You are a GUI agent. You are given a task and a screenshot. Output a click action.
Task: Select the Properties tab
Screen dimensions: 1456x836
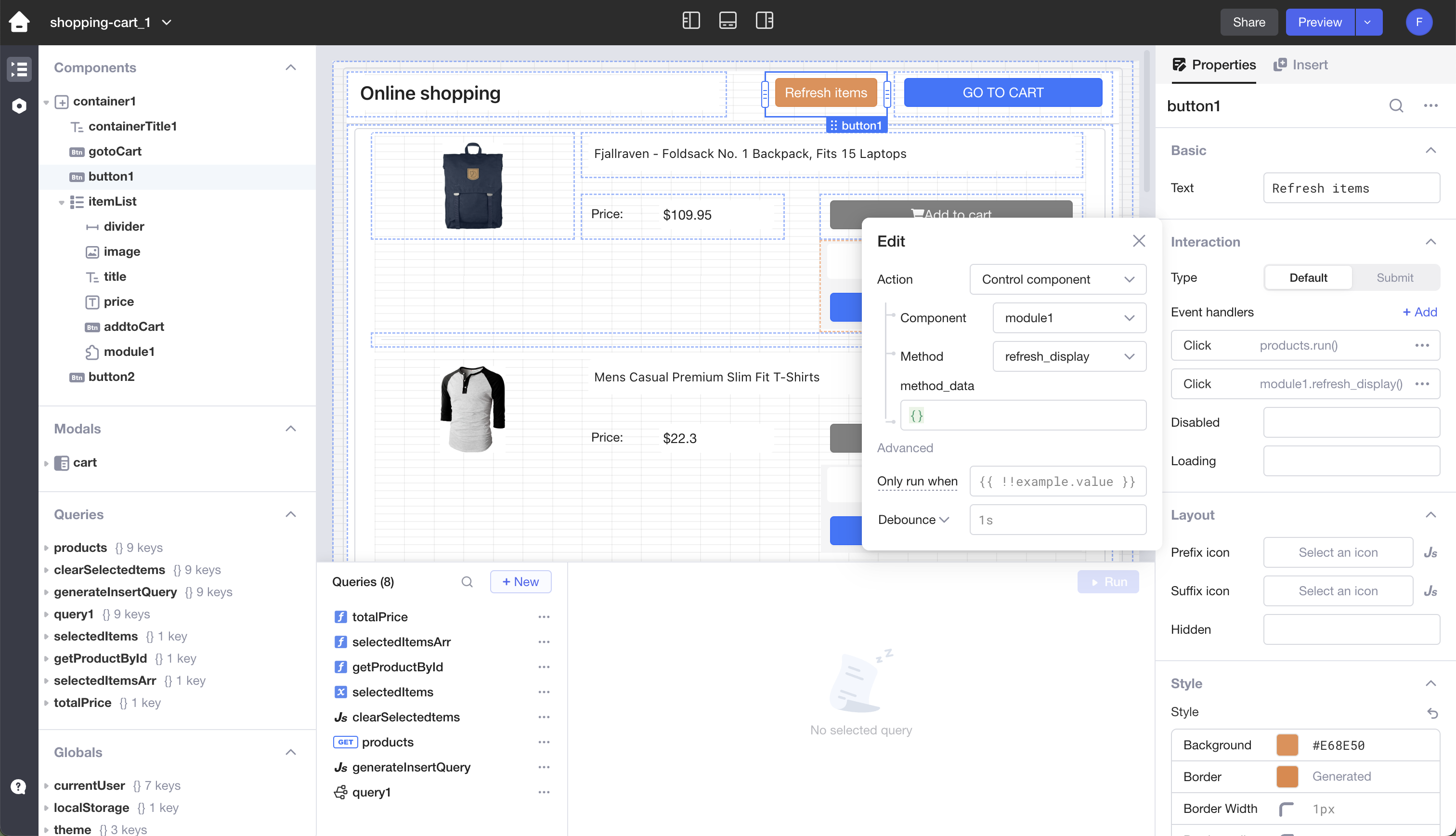click(x=1214, y=65)
